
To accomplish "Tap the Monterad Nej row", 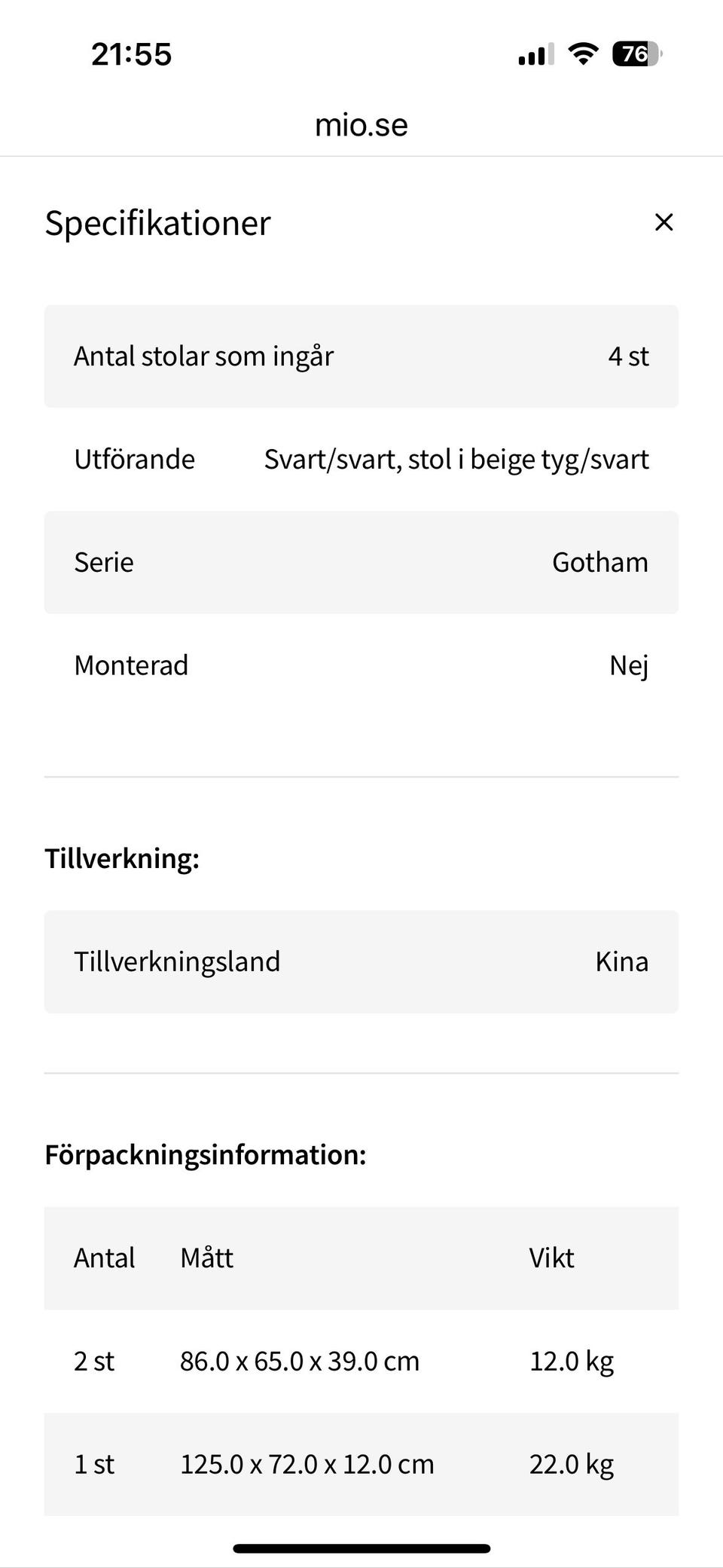I will tap(361, 665).
